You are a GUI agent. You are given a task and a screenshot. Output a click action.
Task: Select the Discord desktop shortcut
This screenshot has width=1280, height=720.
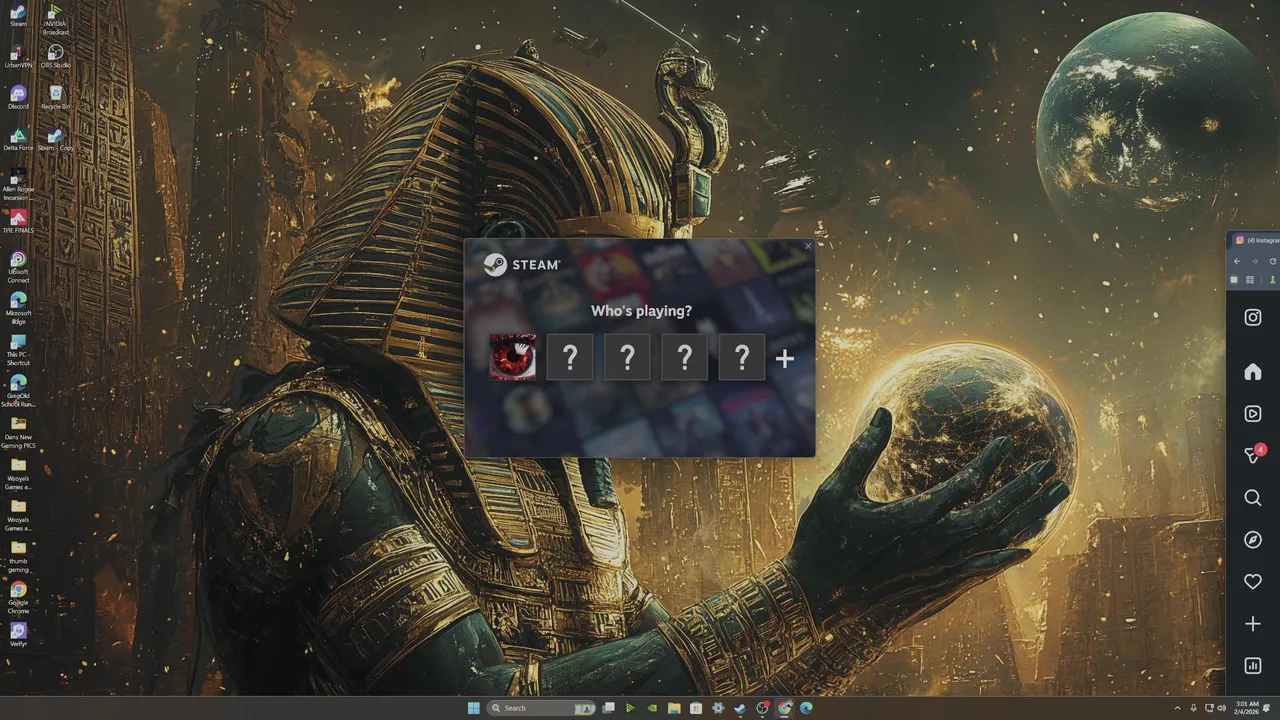coord(18,98)
